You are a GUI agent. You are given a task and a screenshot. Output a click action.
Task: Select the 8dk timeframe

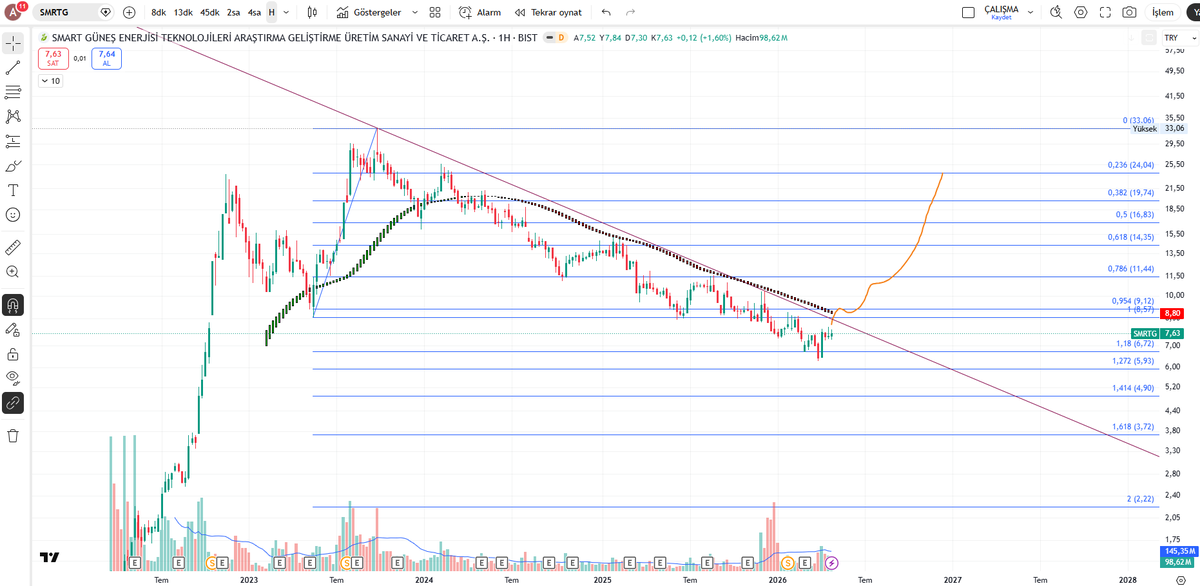coord(158,12)
